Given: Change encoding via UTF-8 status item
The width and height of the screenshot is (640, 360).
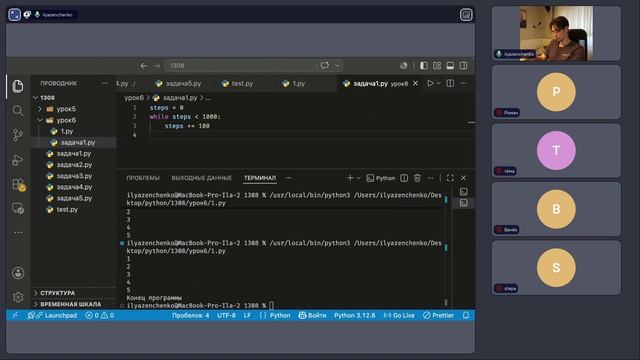Looking at the screenshot, I should pyautogui.click(x=226, y=316).
